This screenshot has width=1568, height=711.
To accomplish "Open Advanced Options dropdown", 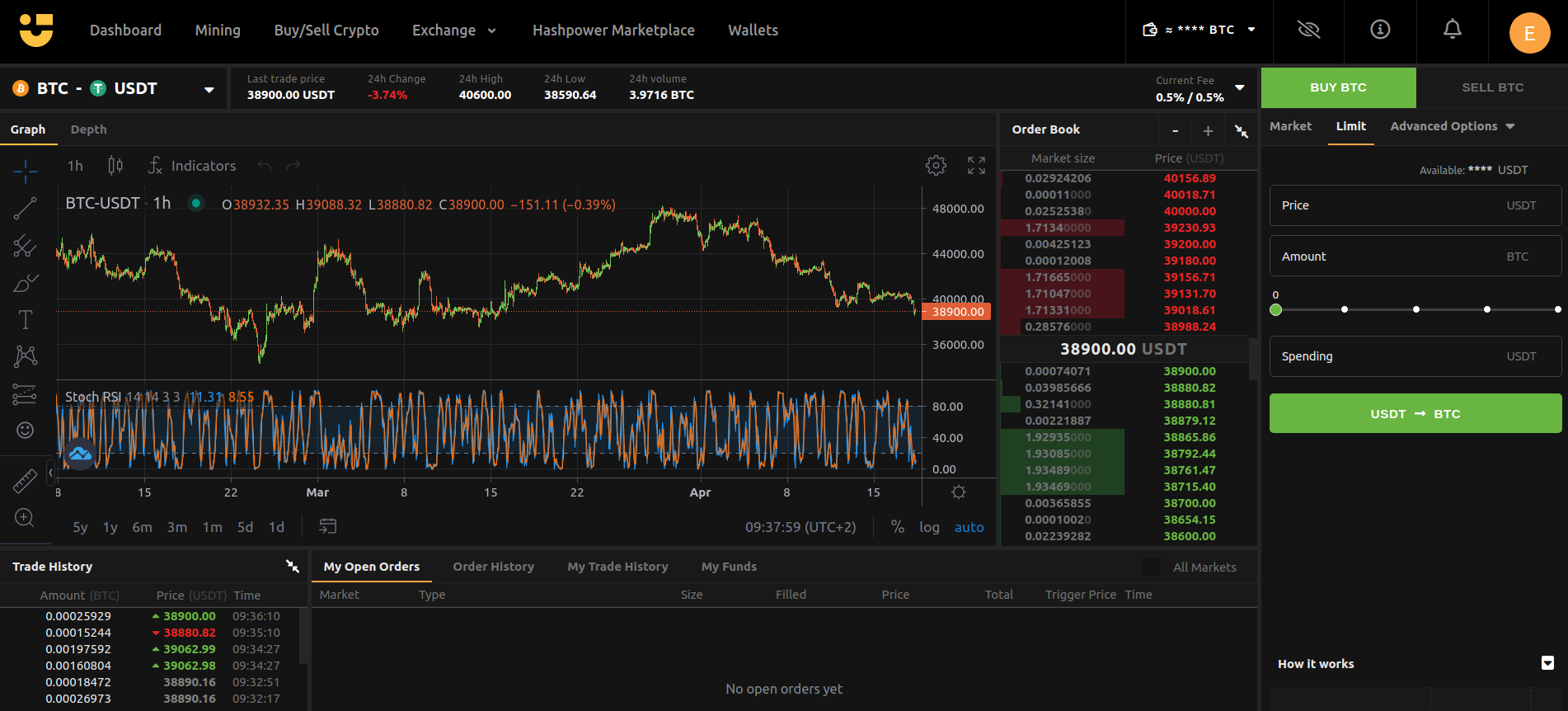I will (x=1453, y=126).
